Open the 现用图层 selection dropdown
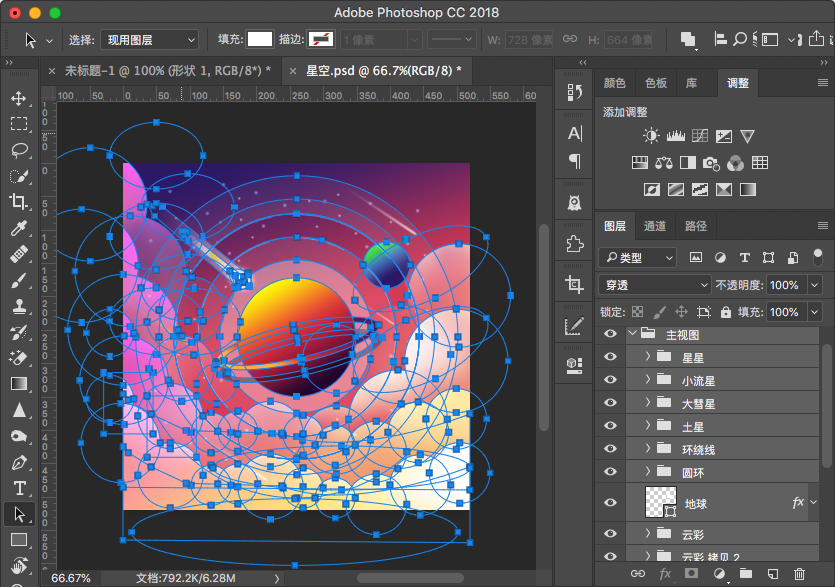 [149, 40]
